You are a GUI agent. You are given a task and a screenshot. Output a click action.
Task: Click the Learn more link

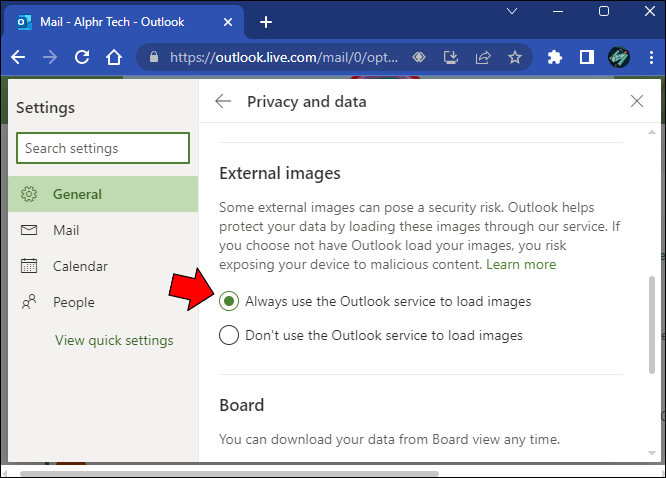(x=521, y=264)
